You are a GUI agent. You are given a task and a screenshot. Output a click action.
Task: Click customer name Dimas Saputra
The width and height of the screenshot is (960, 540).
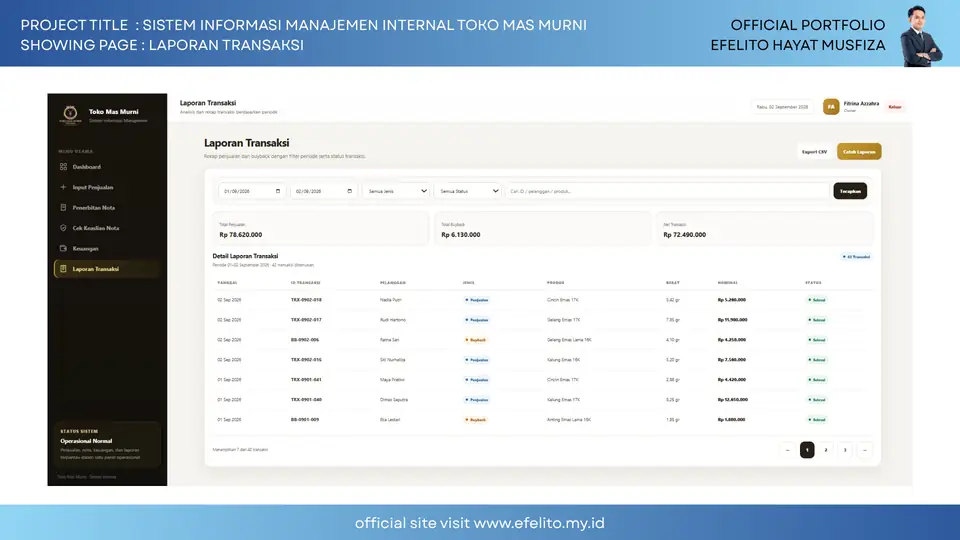click(x=394, y=400)
